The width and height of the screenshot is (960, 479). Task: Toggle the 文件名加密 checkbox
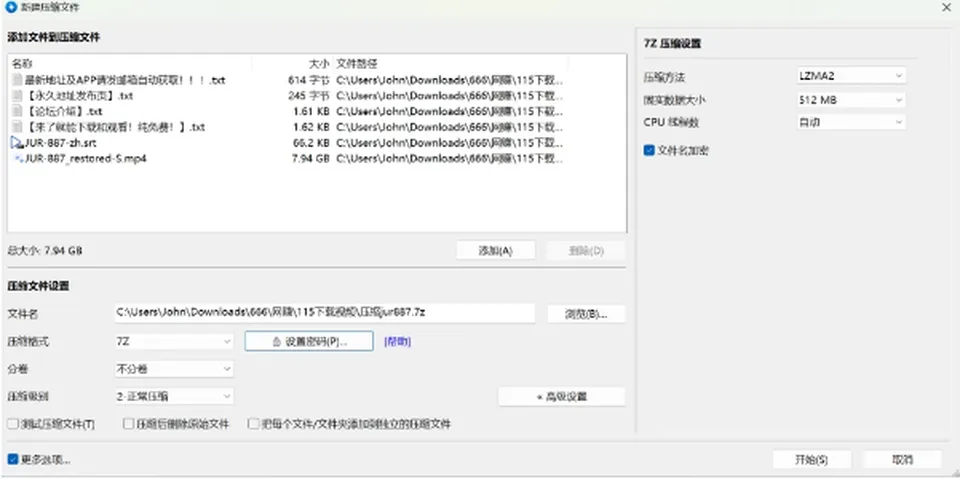click(650, 150)
